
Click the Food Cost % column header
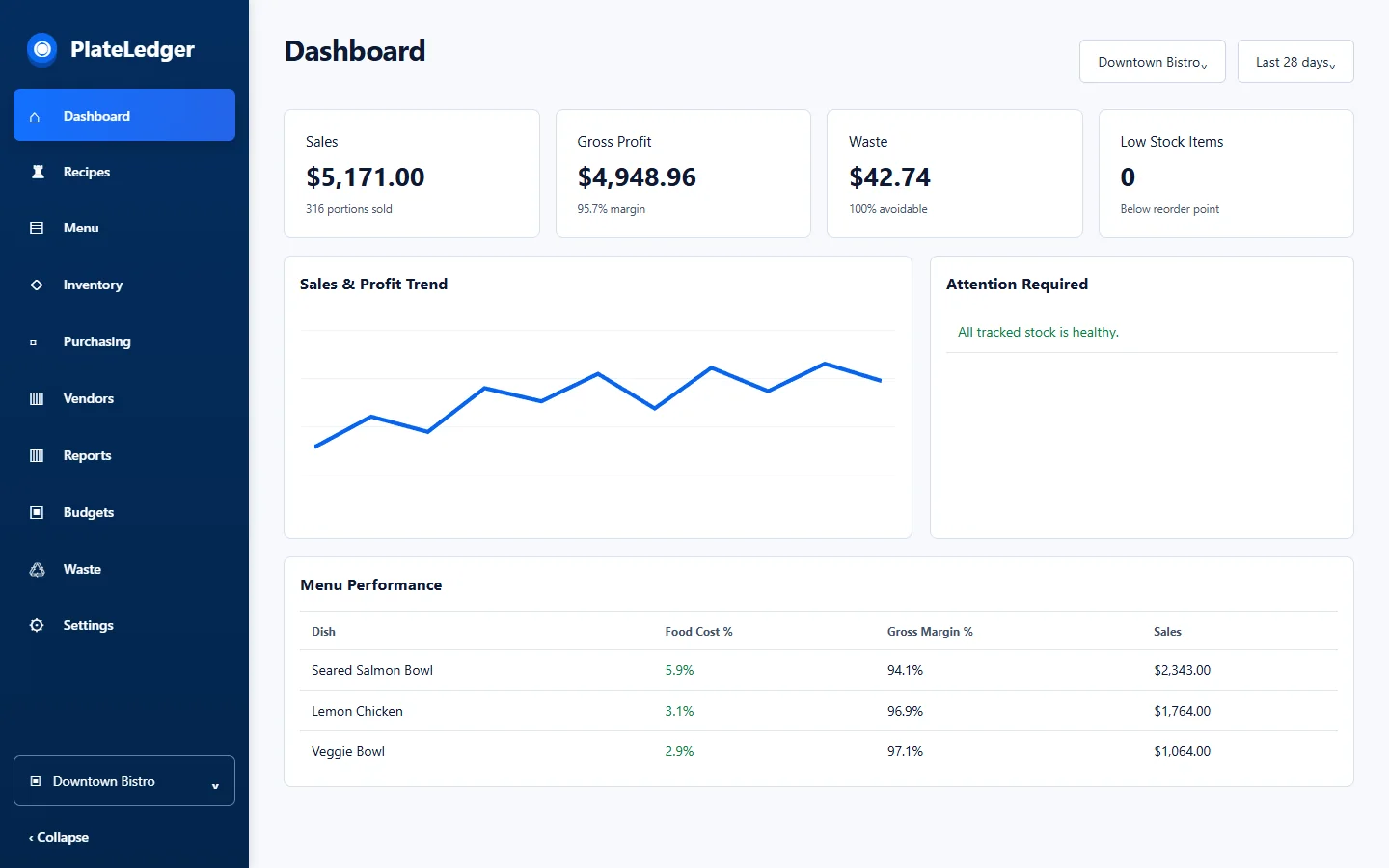click(698, 632)
